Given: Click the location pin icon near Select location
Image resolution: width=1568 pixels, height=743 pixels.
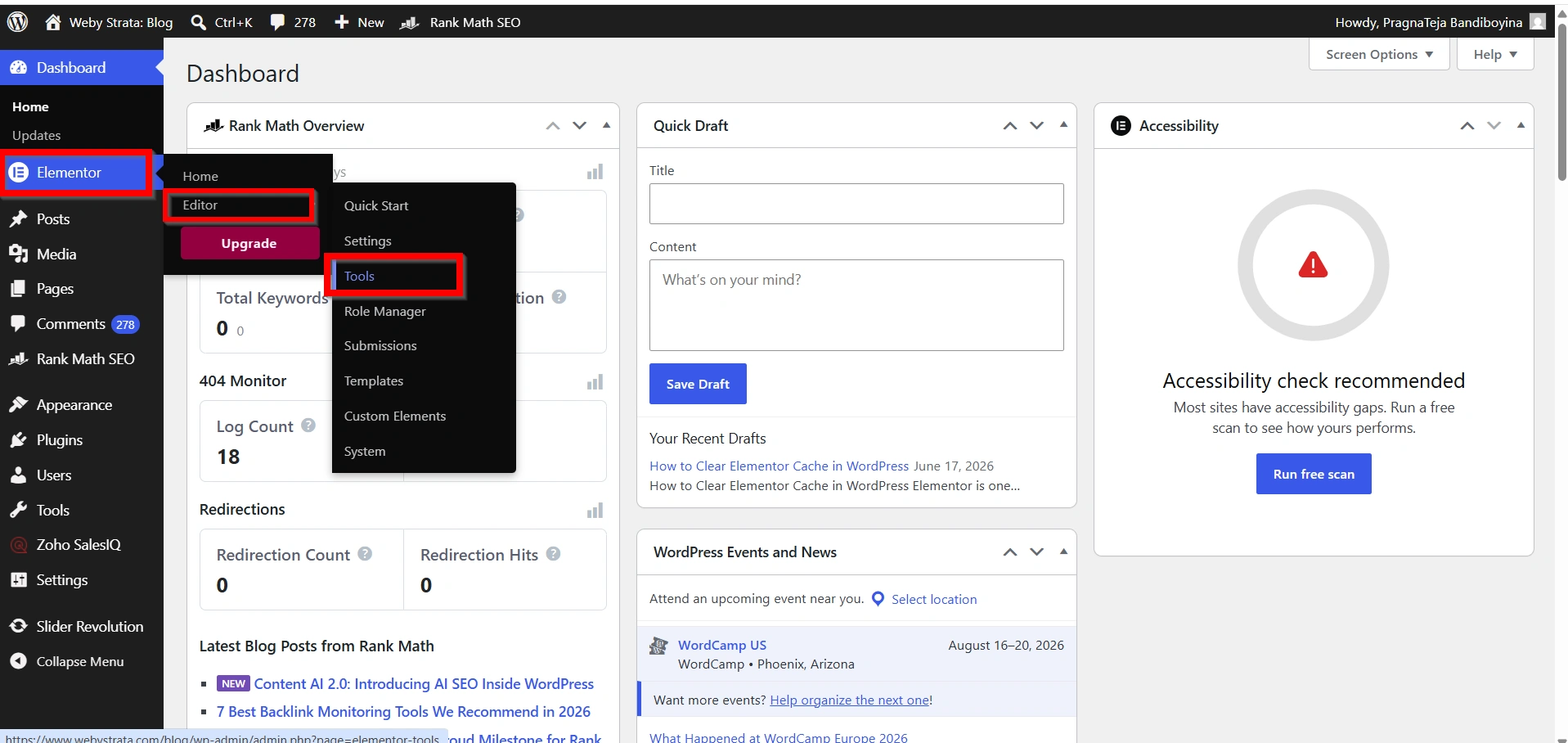Looking at the screenshot, I should [878, 599].
